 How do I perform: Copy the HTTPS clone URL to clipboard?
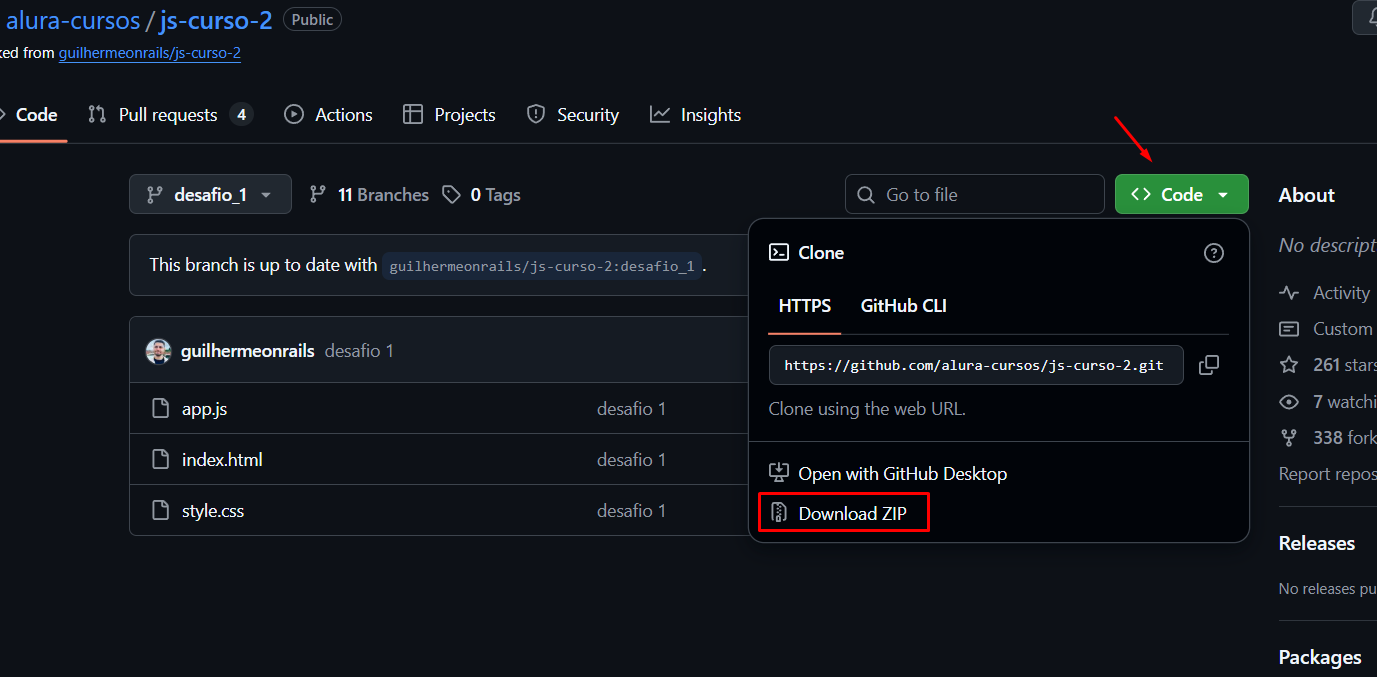coord(1208,365)
